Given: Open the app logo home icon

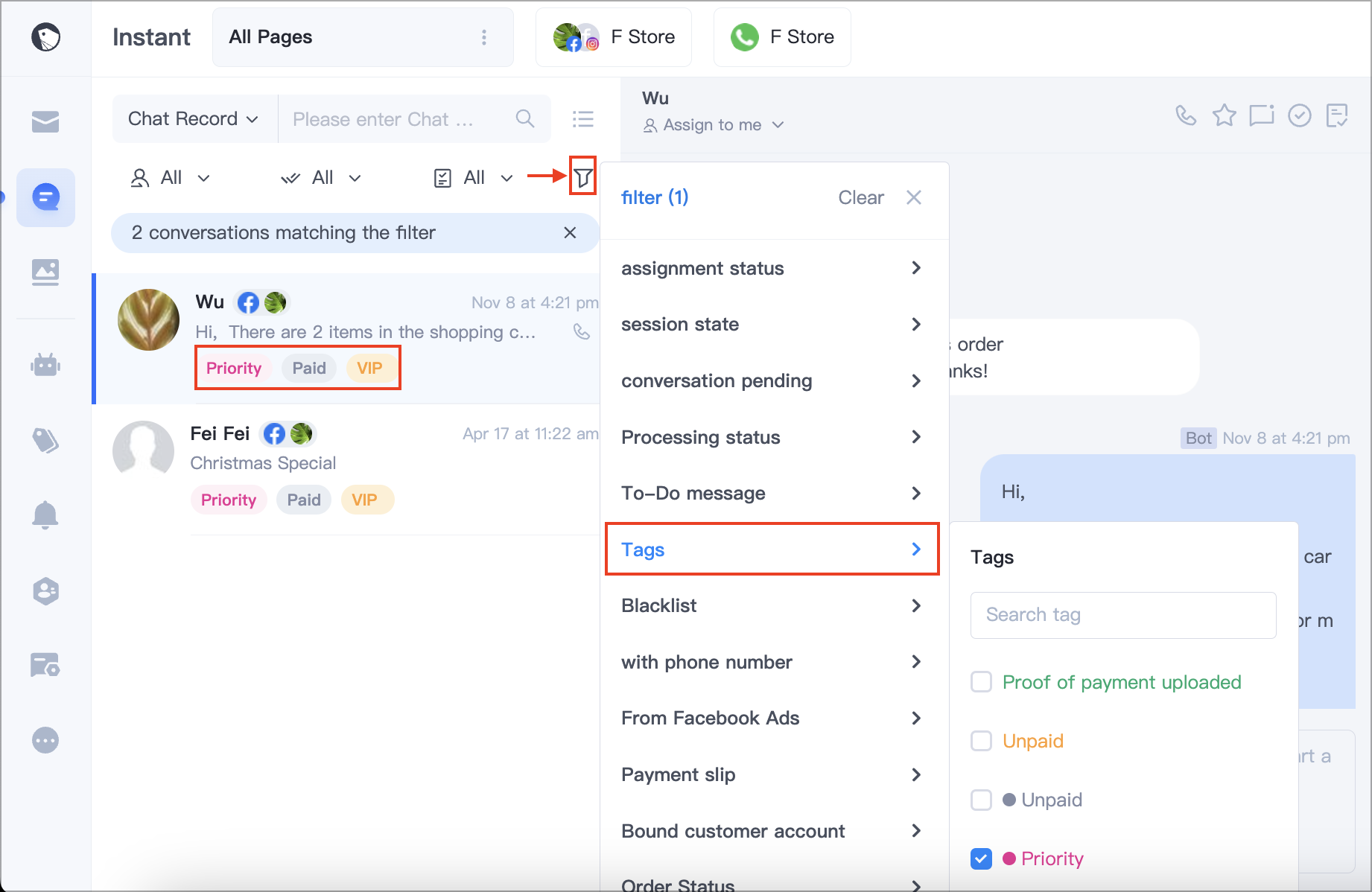Looking at the screenshot, I should [x=46, y=36].
